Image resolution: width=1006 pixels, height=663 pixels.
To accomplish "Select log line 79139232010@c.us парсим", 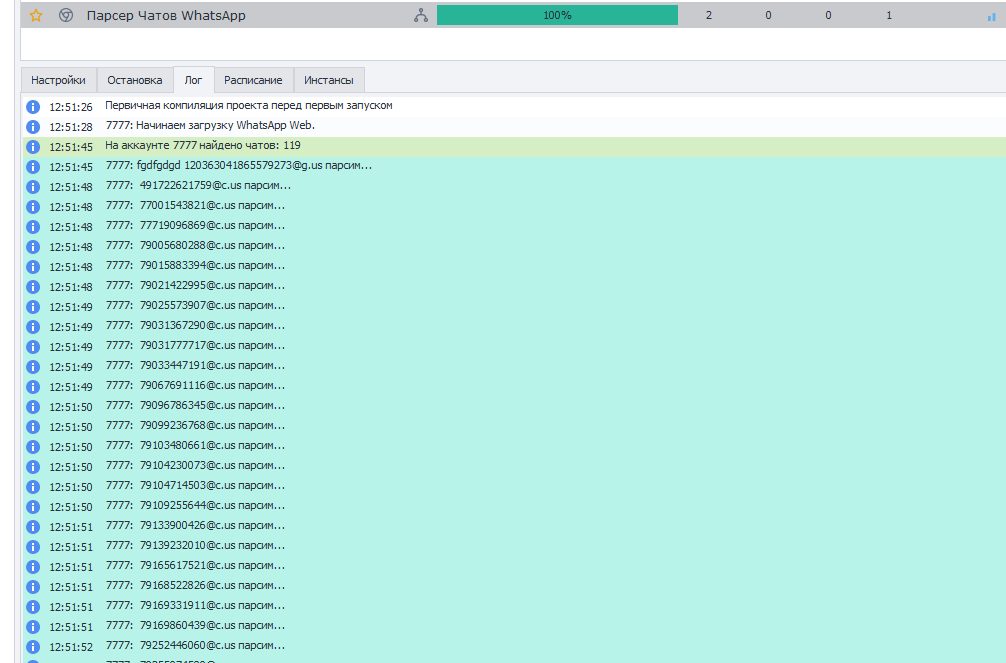I will click(513, 546).
